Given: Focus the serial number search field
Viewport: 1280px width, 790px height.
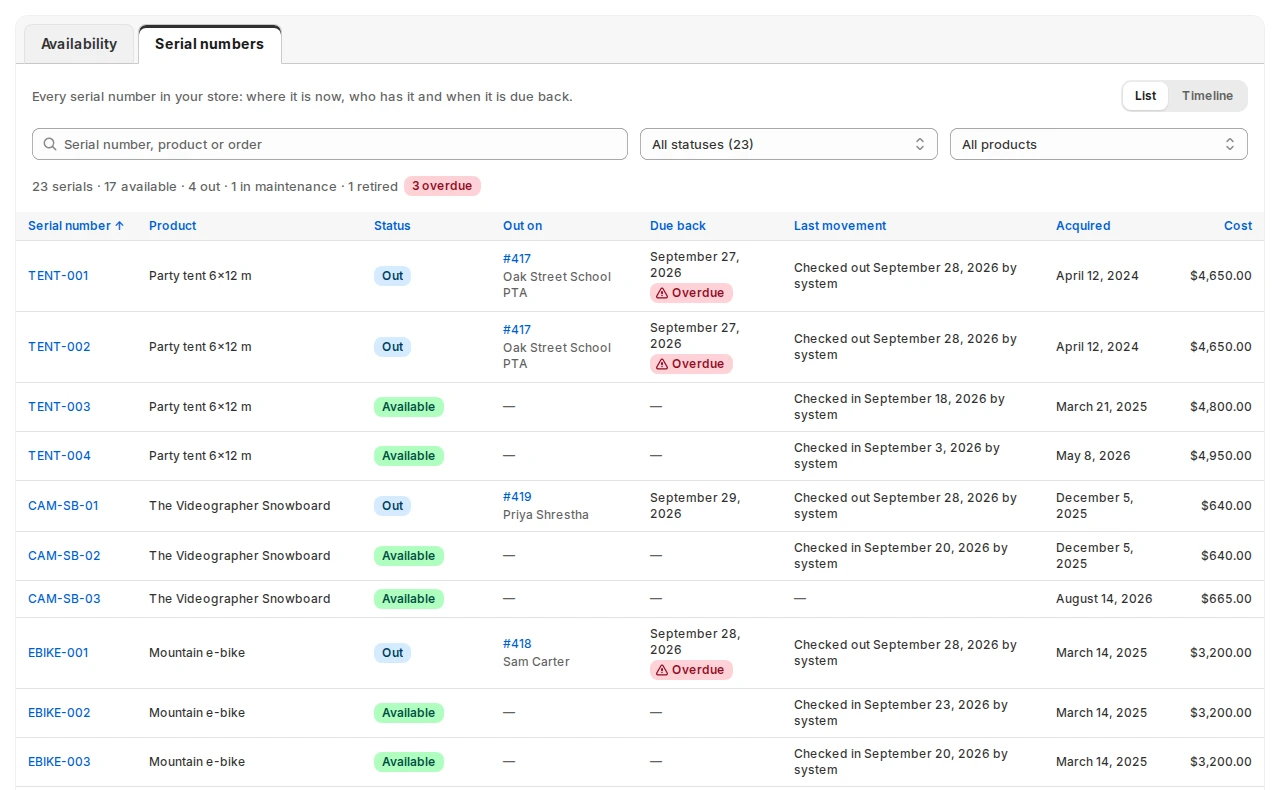Looking at the screenshot, I should [330, 144].
